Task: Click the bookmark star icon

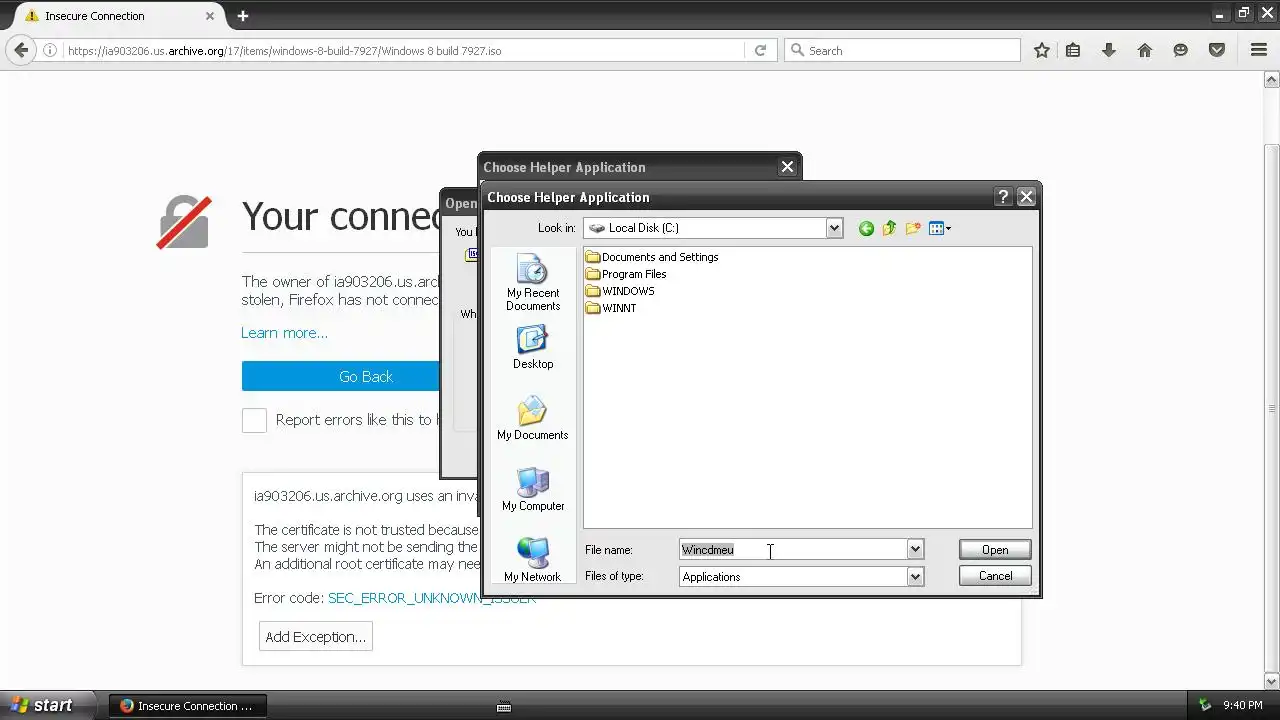Action: pos(1041,50)
